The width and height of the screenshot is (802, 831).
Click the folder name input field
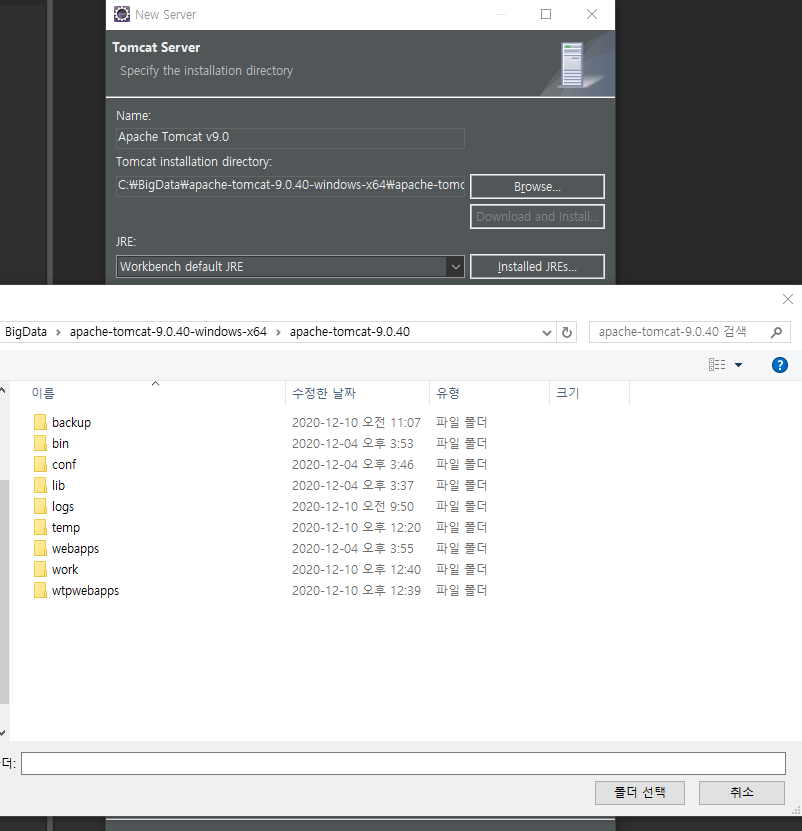403,764
